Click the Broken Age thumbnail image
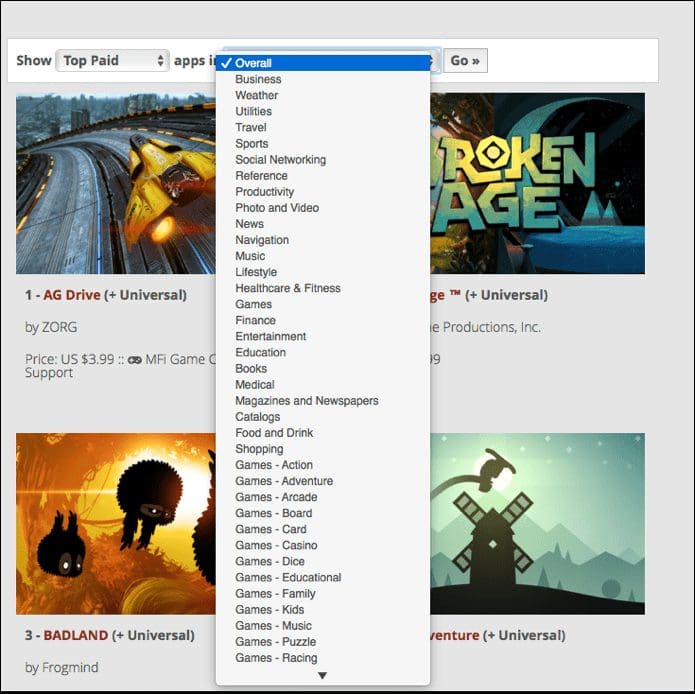 click(537, 183)
